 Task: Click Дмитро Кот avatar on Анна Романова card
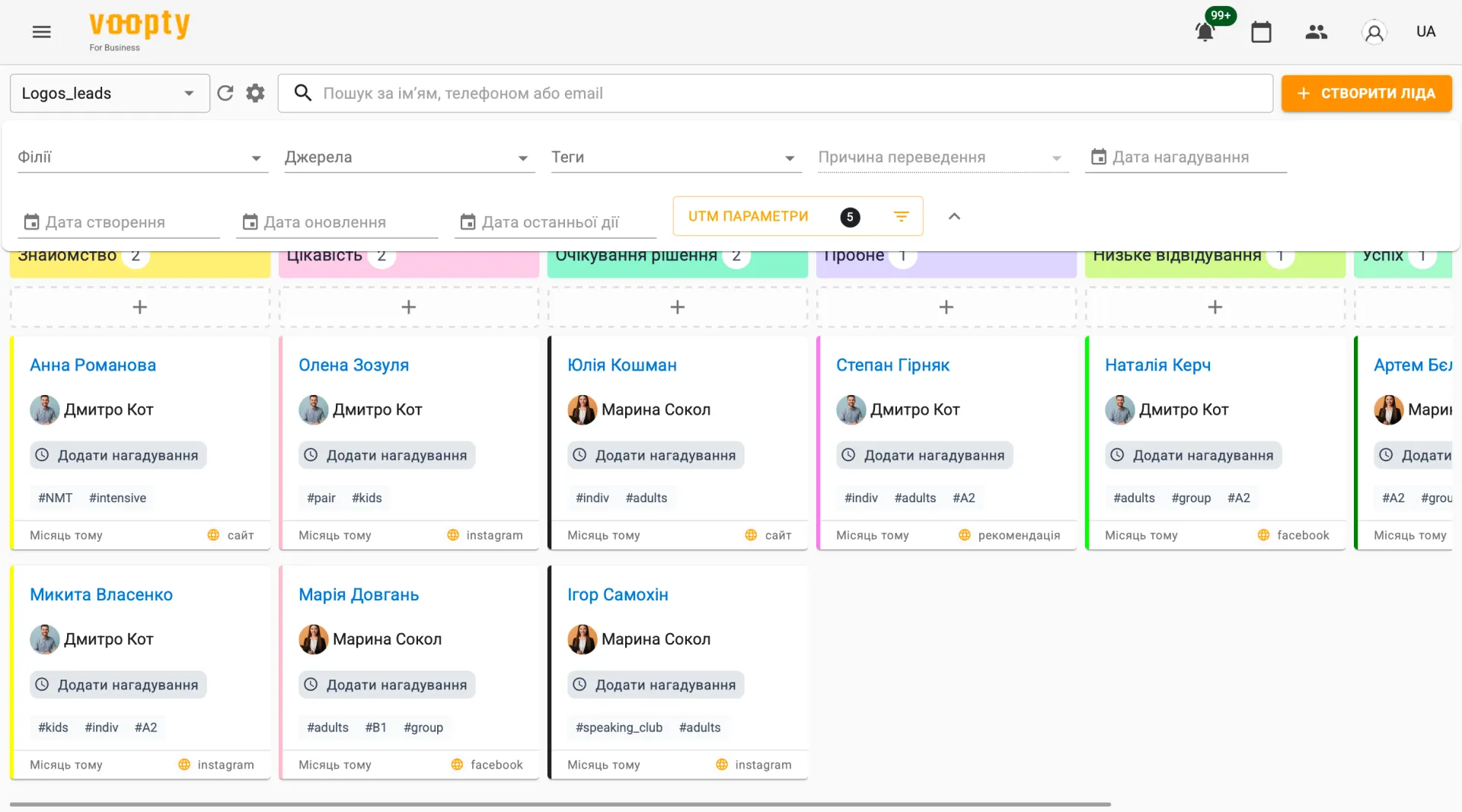point(44,409)
